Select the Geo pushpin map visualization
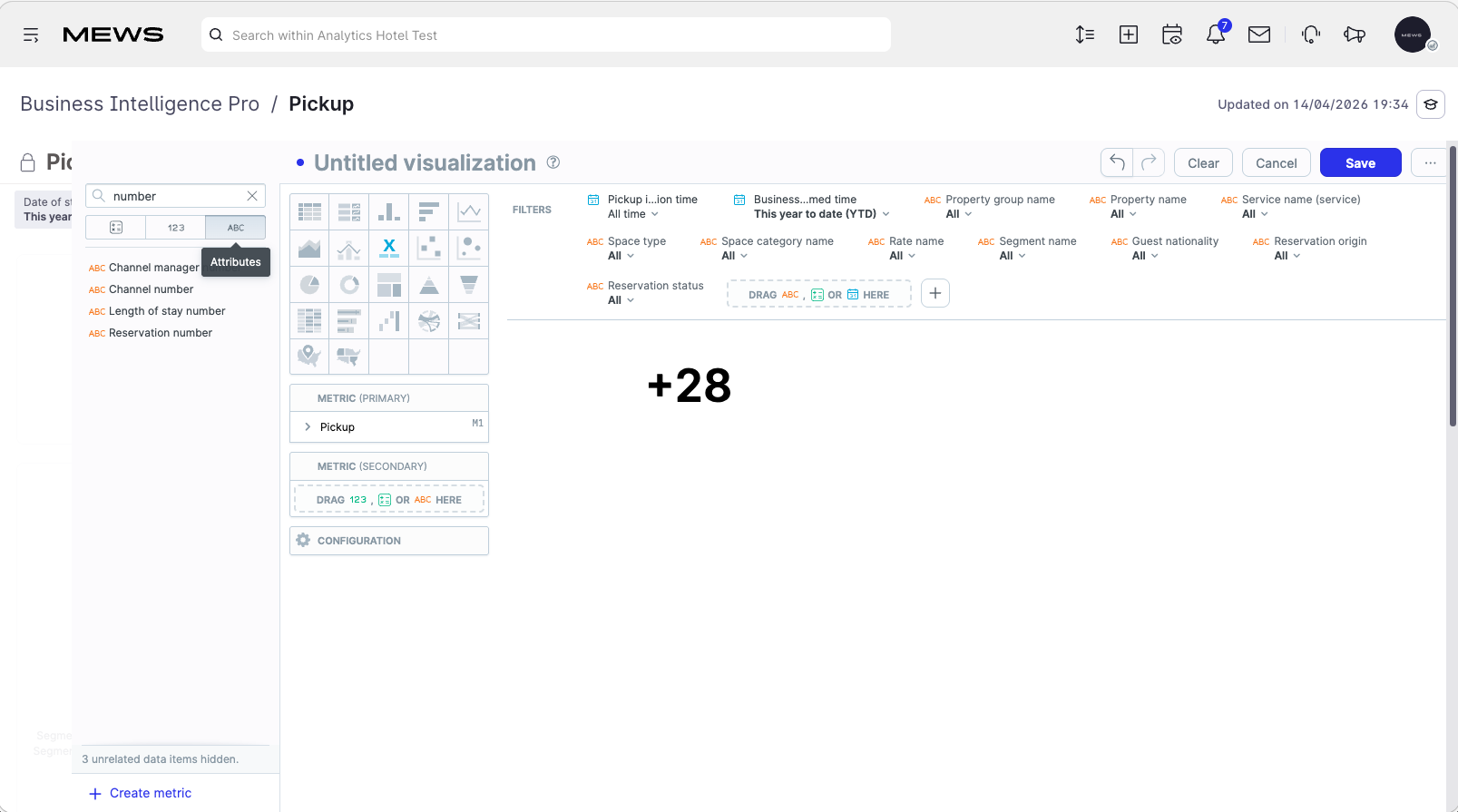The height and width of the screenshot is (812, 1458). click(309, 357)
